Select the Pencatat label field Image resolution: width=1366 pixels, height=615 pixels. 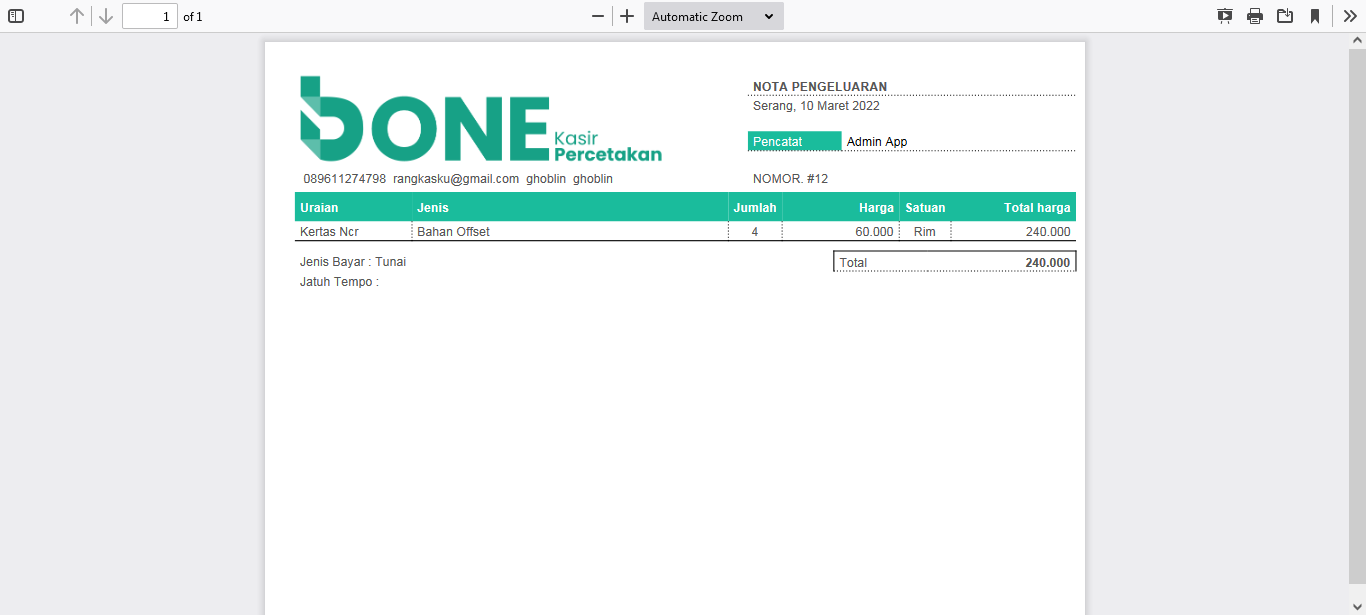tap(795, 141)
